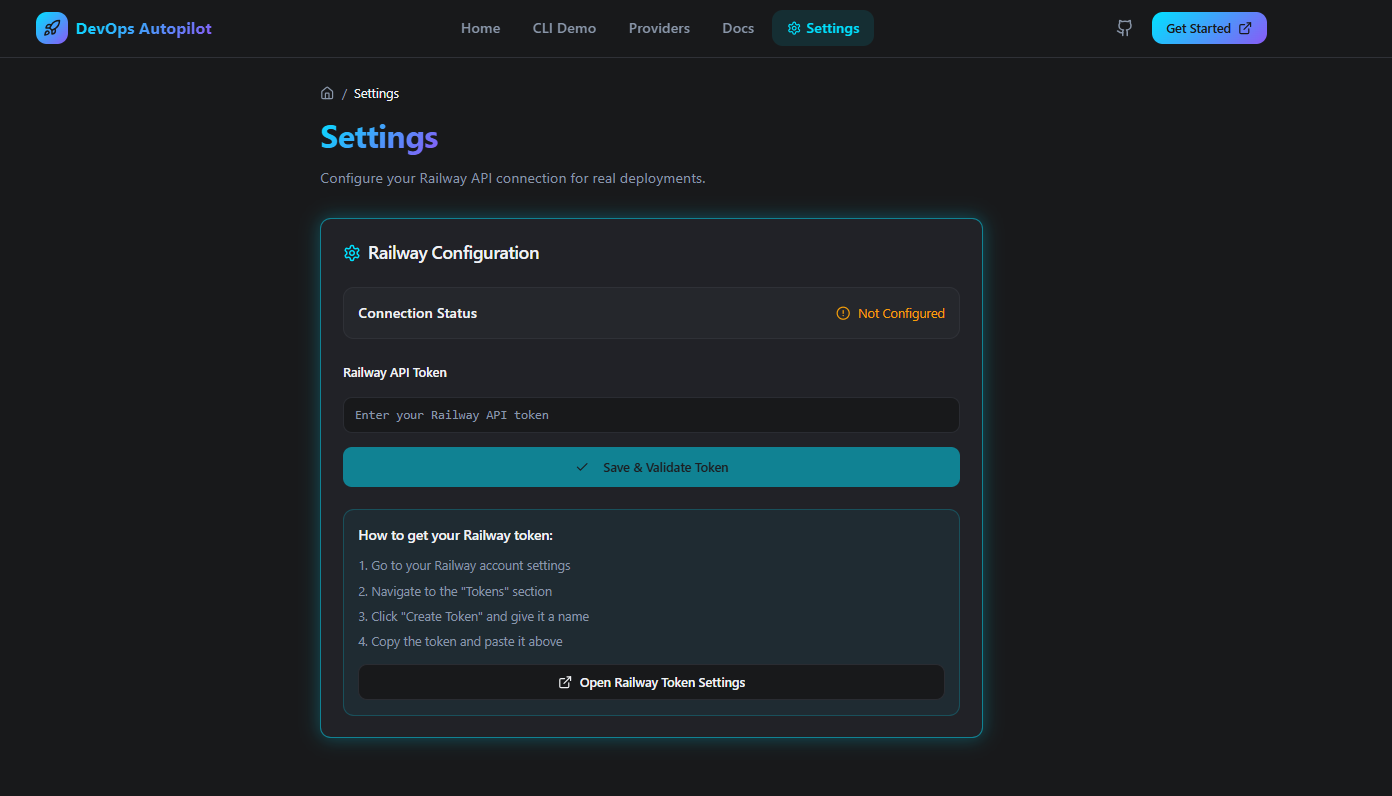Open Railway Token Settings button
This screenshot has height=796, width=1392.
point(651,682)
